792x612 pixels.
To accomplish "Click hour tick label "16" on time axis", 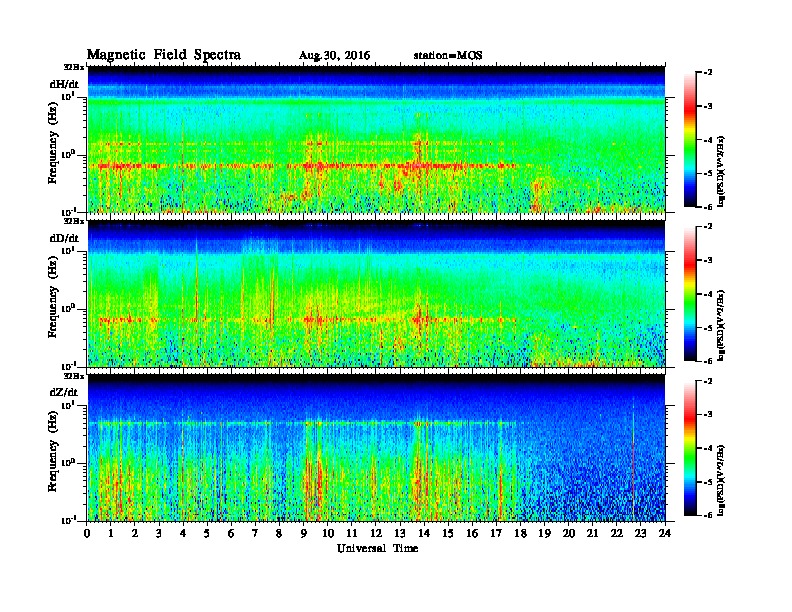I will point(472,534).
